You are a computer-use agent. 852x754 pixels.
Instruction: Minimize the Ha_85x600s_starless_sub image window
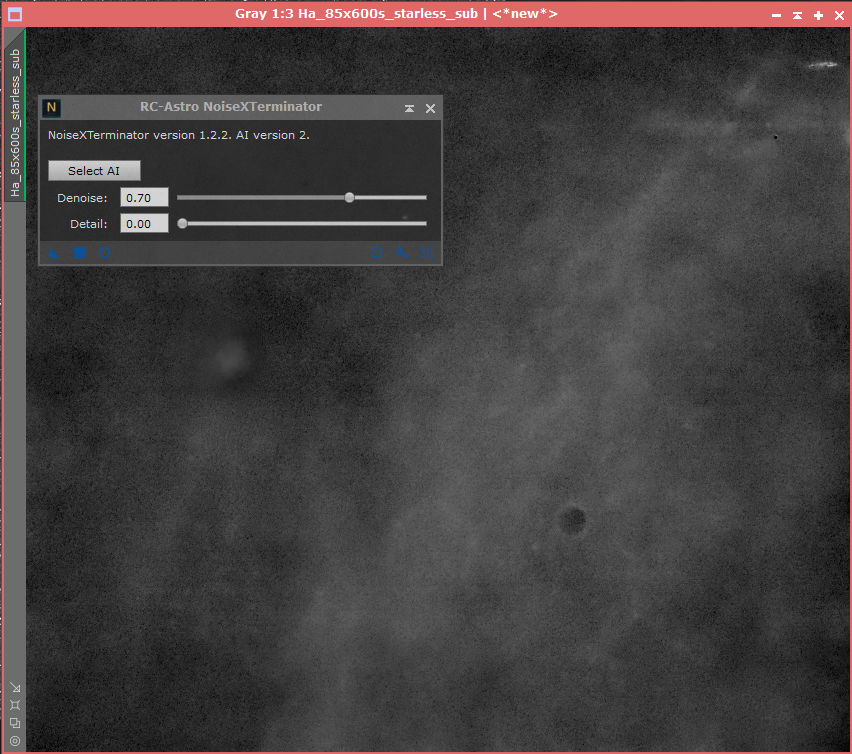(x=776, y=16)
